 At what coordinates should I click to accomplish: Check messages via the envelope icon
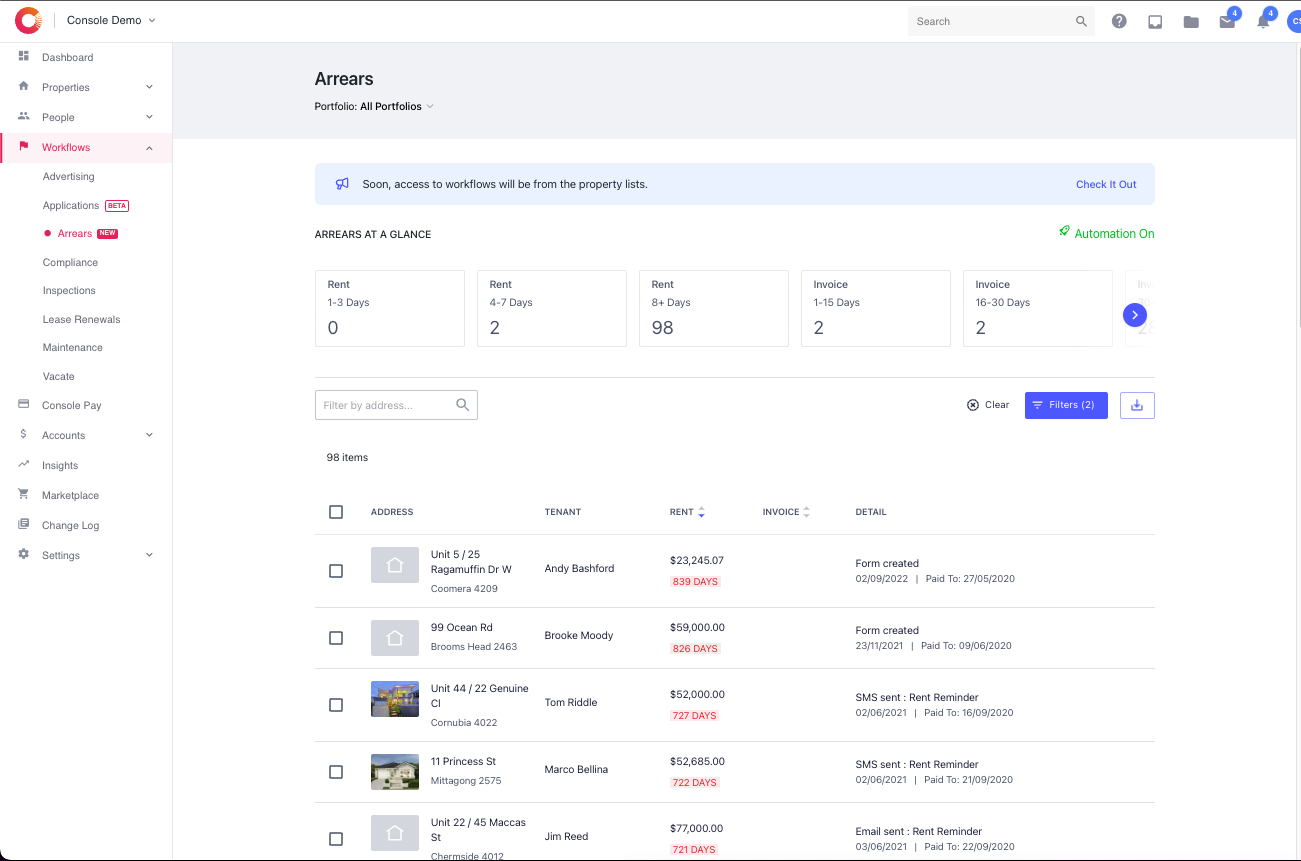click(1227, 20)
